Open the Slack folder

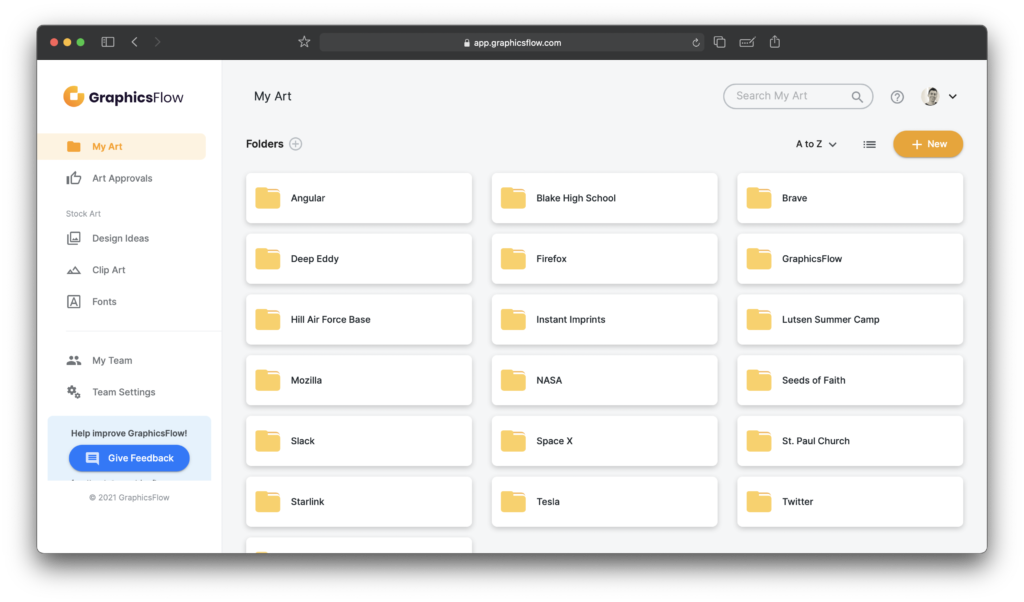click(x=359, y=441)
